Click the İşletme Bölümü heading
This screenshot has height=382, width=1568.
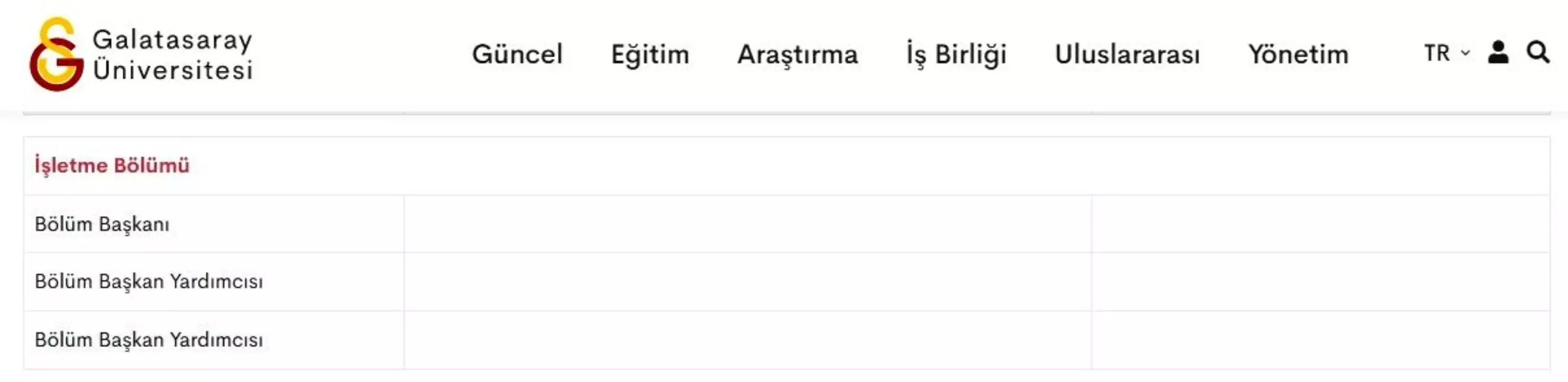pos(112,165)
